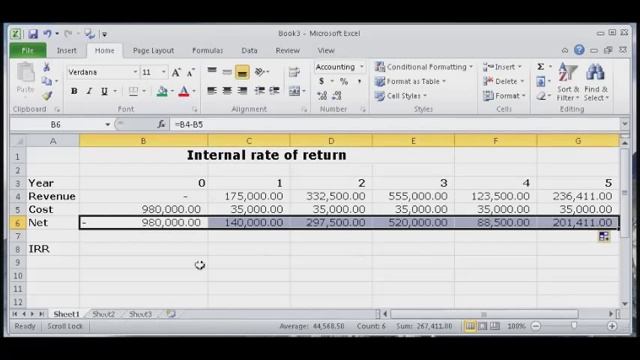Click the Fill Color paint bucket icon
This screenshot has width=640, height=360.
(162, 91)
